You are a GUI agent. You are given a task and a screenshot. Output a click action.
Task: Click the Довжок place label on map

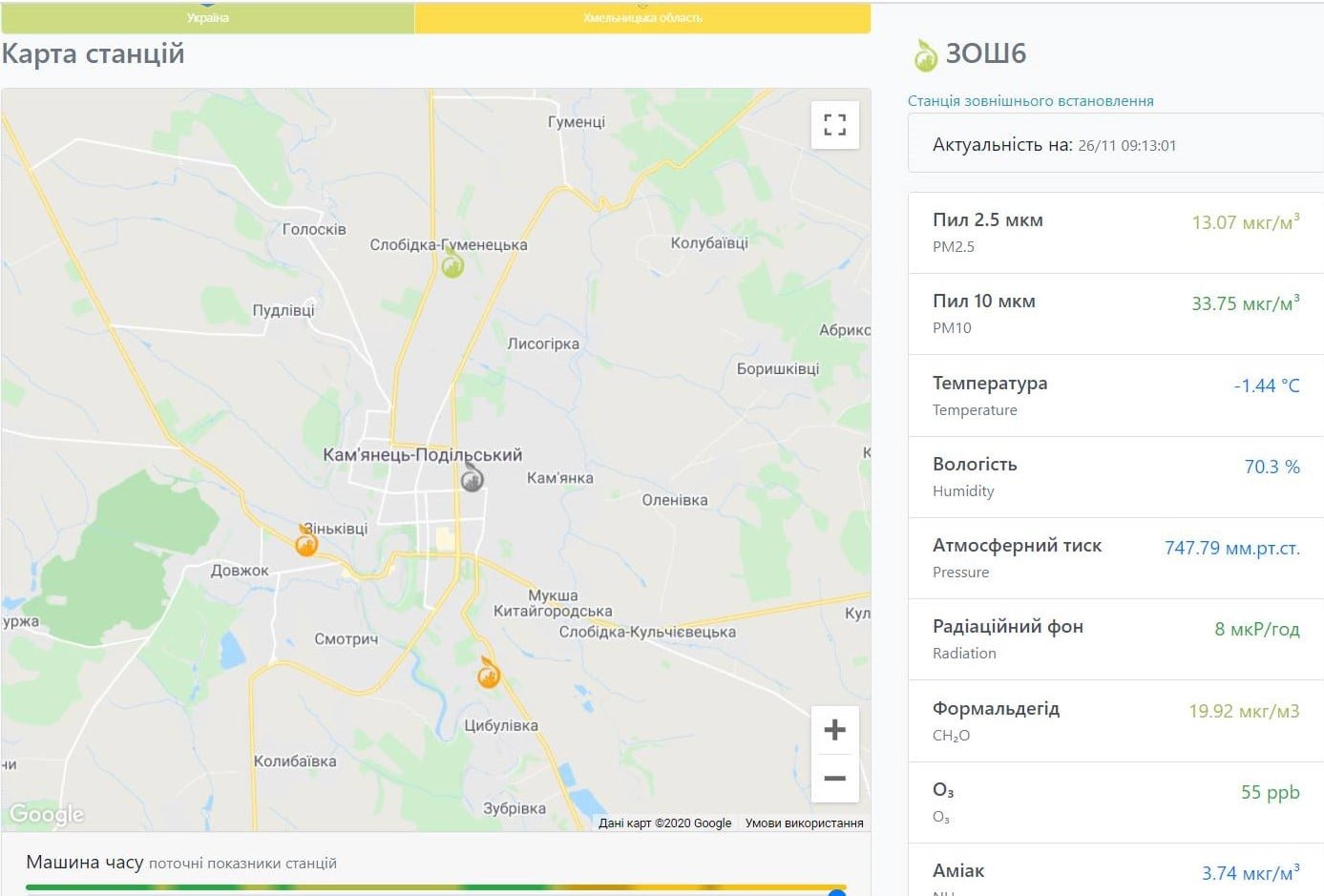click(240, 571)
